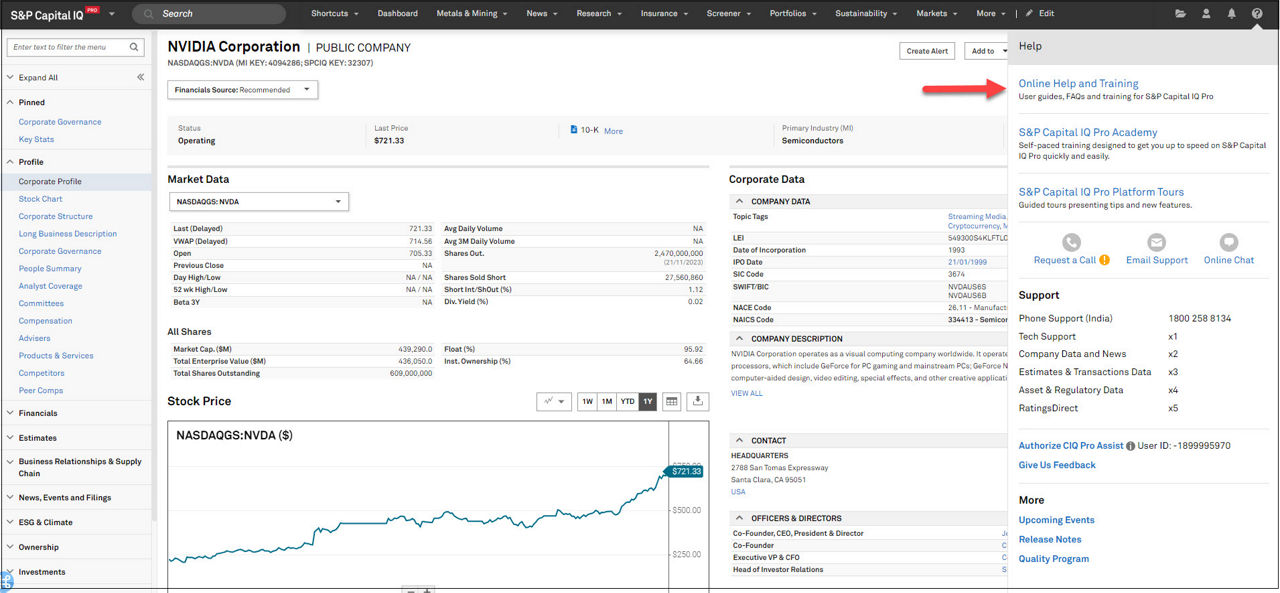Open the NASDAQGS:NVDA exchange dropdown
The width and height of the screenshot is (1280, 593).
tap(258, 202)
